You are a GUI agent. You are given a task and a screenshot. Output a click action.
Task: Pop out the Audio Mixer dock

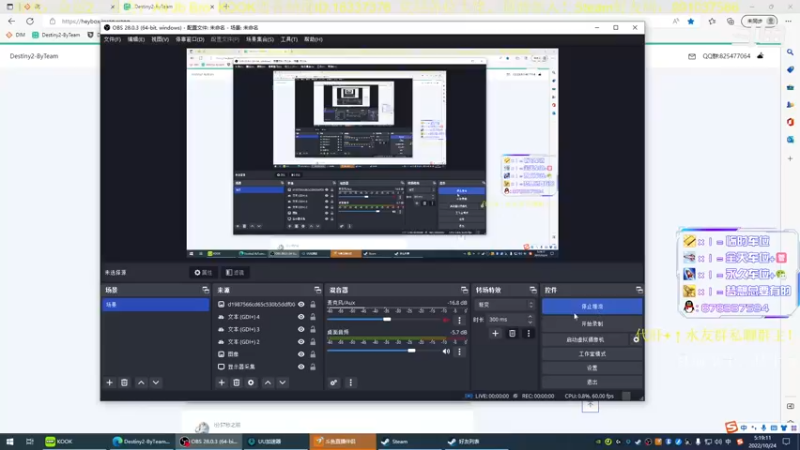click(x=464, y=290)
